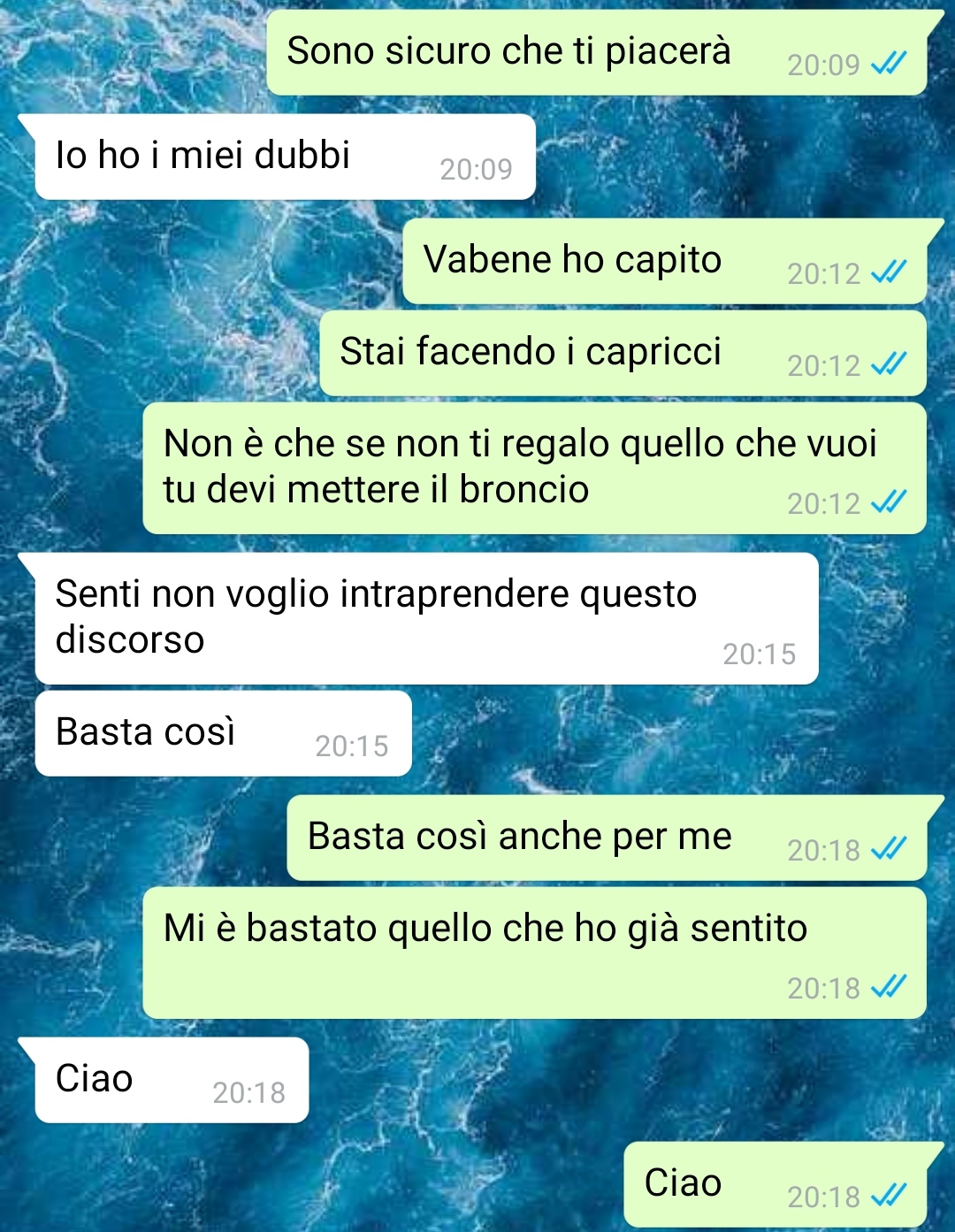The height and width of the screenshot is (1232, 955).
Task: Tap the sent green 'Ciao' message
Action: tap(775, 1184)
